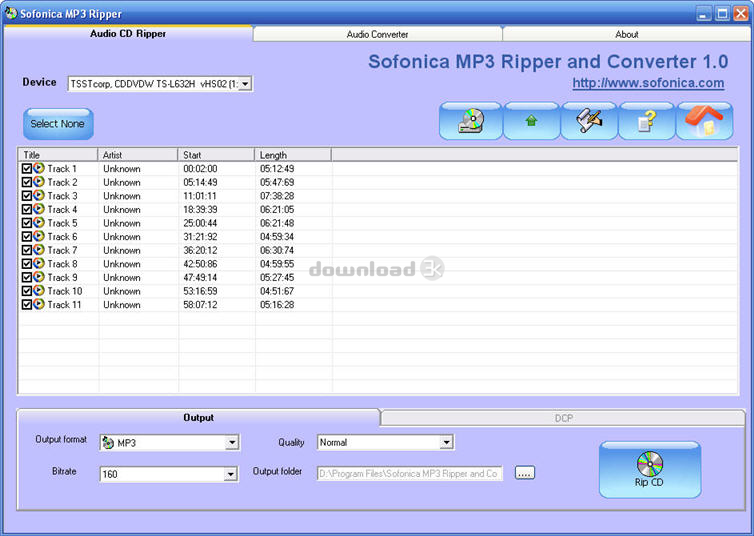The image size is (754, 536).
Task: Click the Output folder path field
Action: coord(410,474)
